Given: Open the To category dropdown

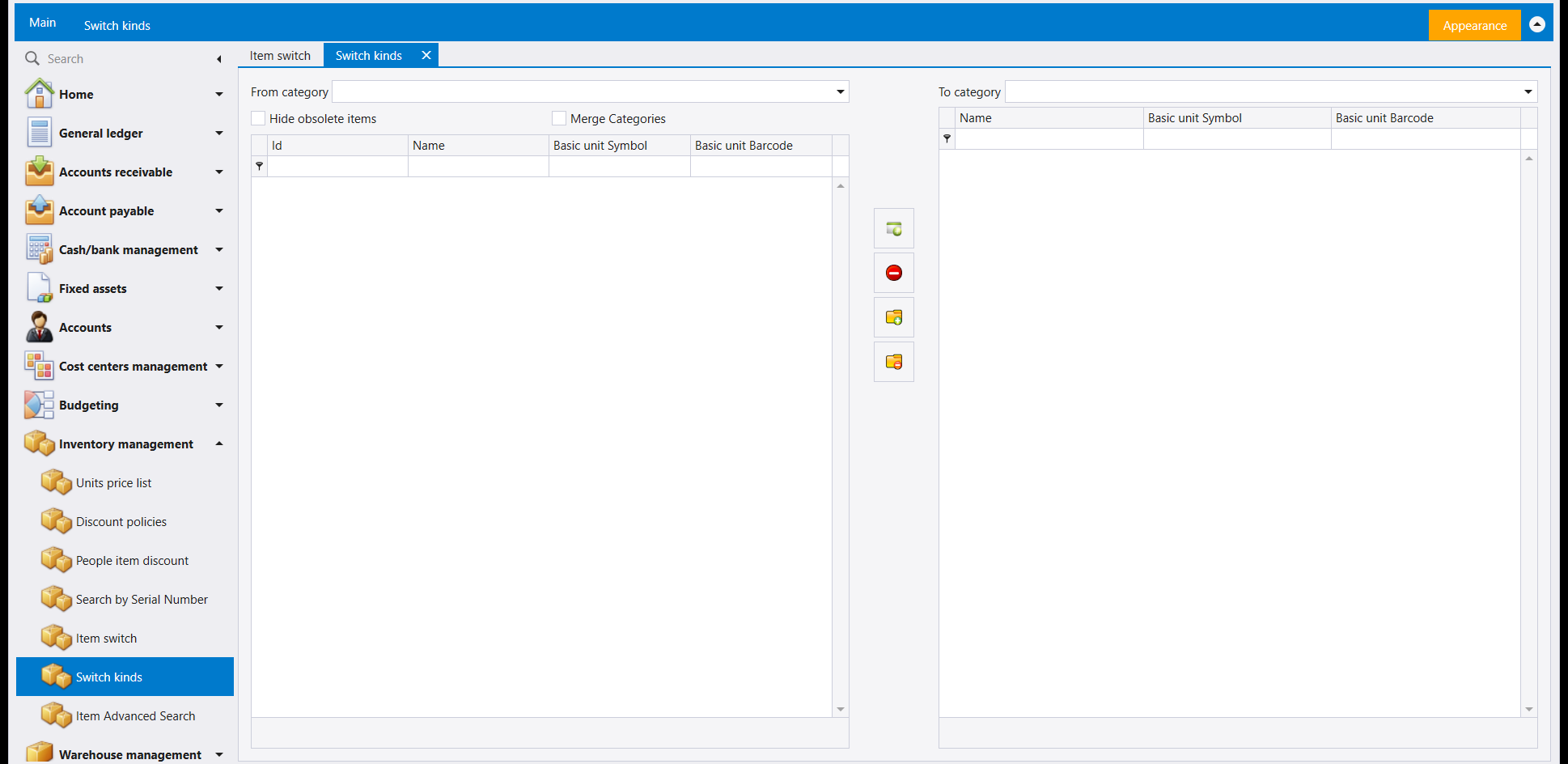Looking at the screenshot, I should click(1528, 91).
